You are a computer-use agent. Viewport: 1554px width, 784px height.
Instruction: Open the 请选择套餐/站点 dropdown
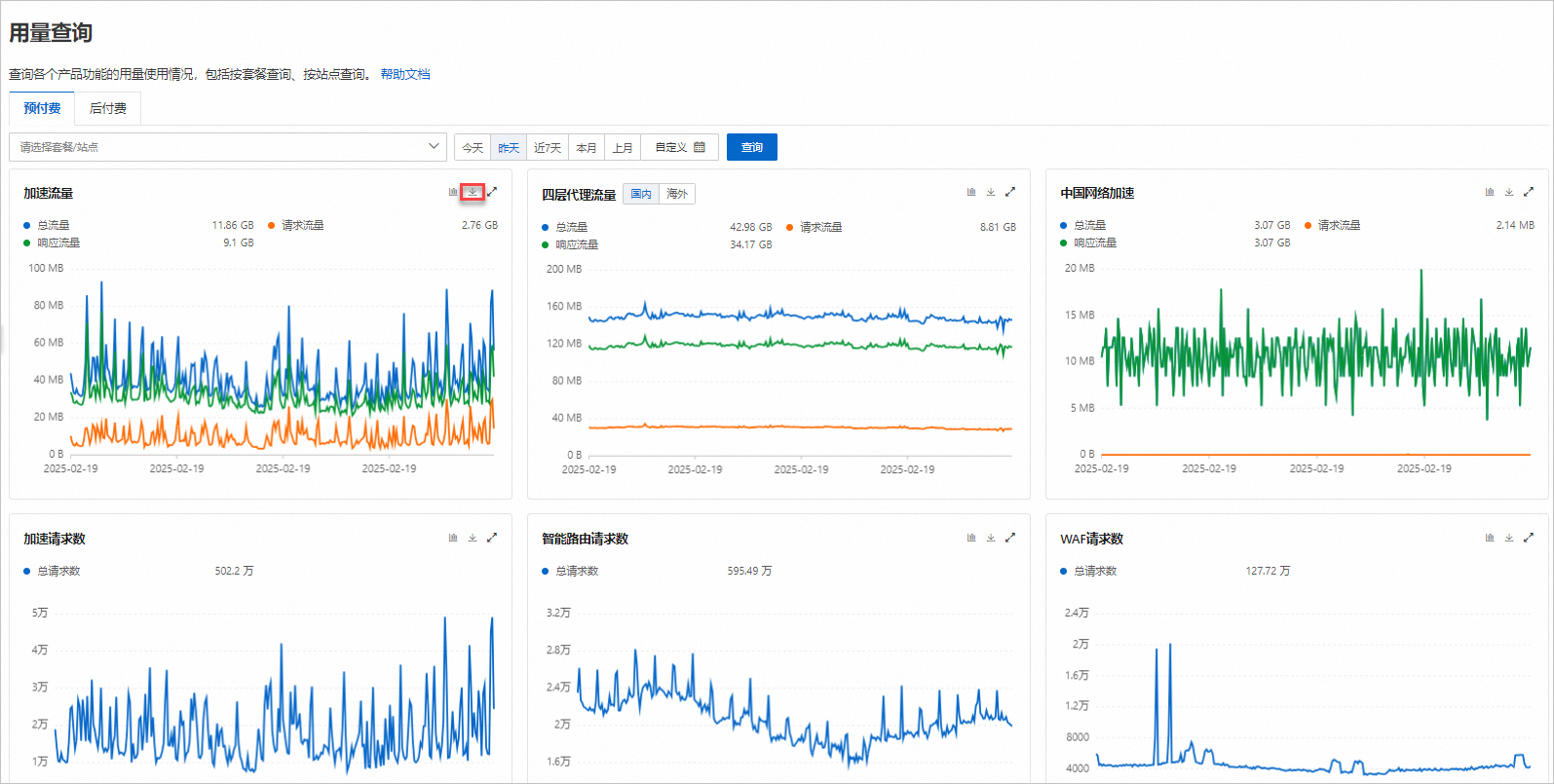point(228,147)
